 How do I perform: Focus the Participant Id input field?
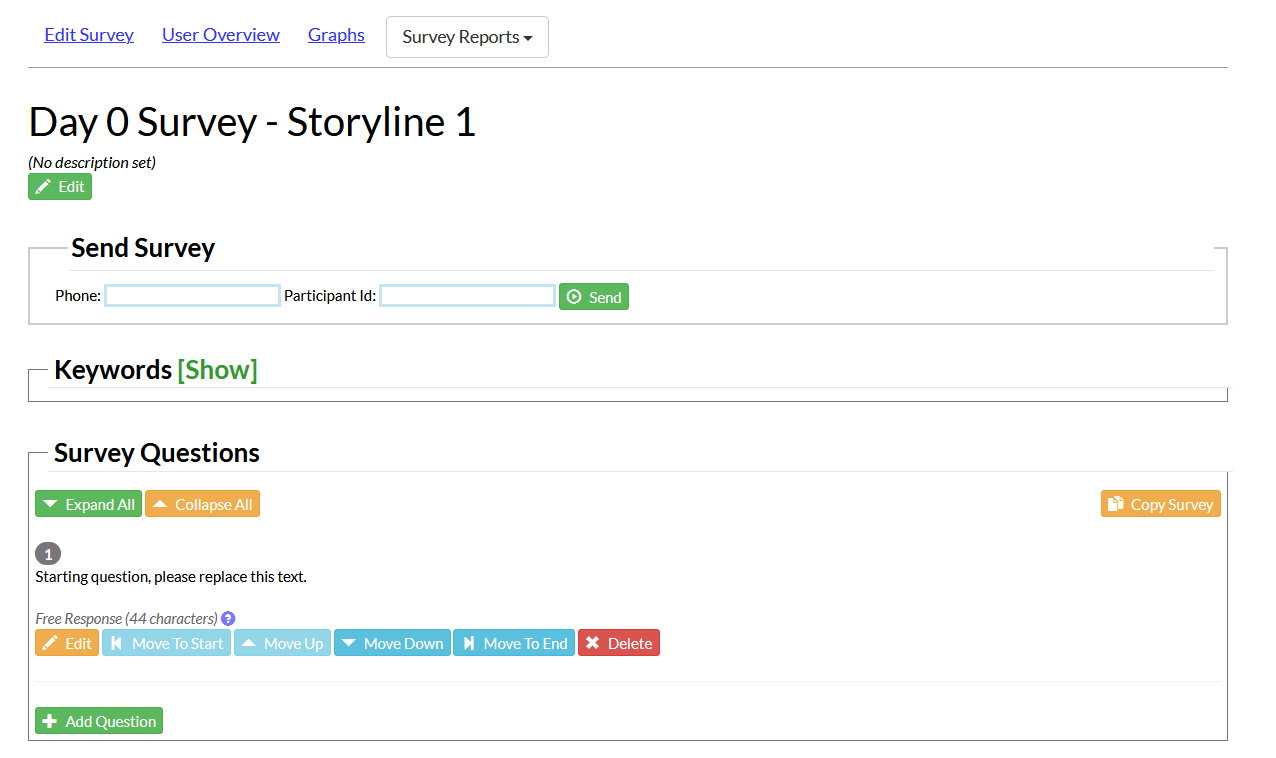click(467, 296)
